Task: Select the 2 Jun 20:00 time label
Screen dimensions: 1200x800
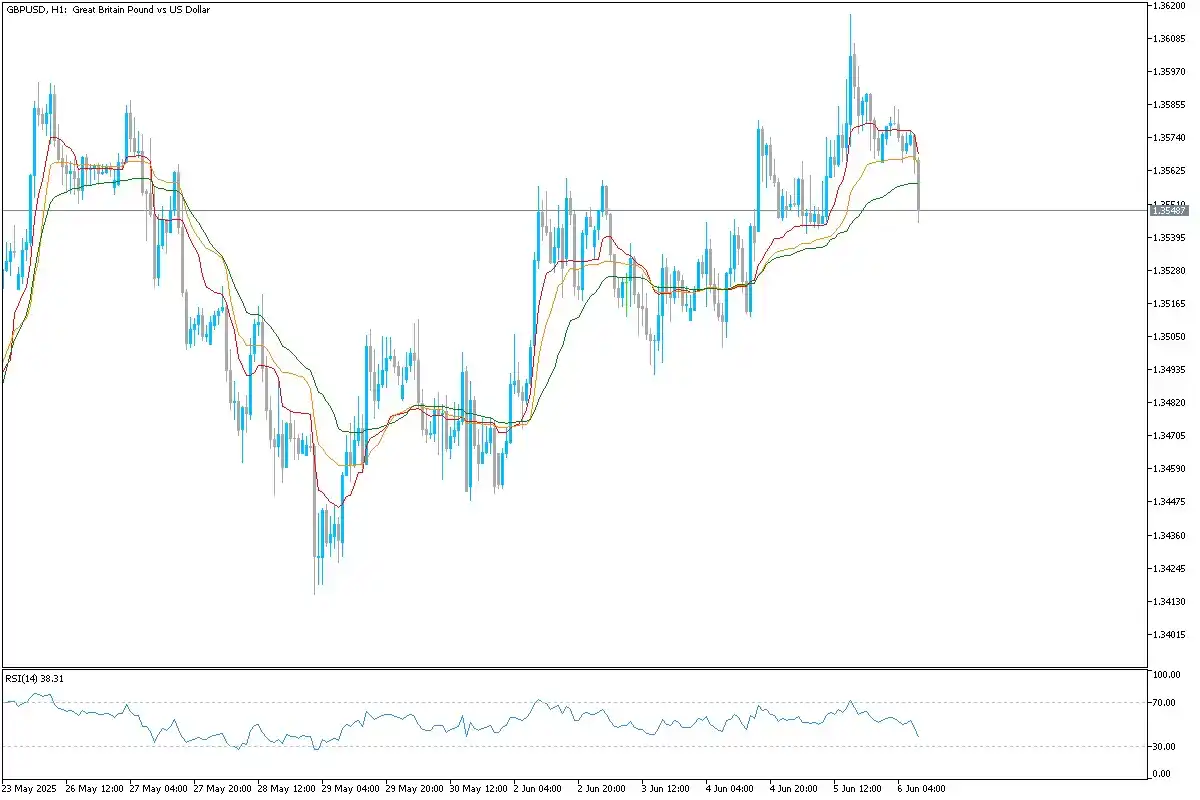Action: coord(603,788)
